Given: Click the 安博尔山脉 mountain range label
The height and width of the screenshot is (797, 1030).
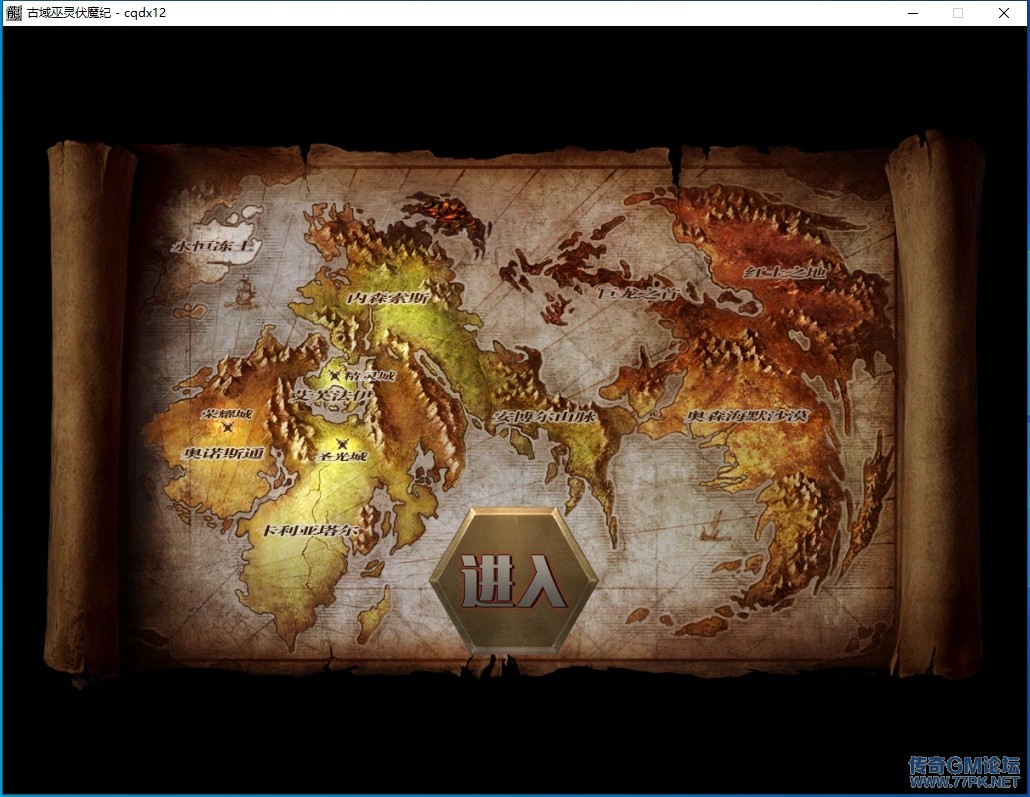Looking at the screenshot, I should (544, 416).
